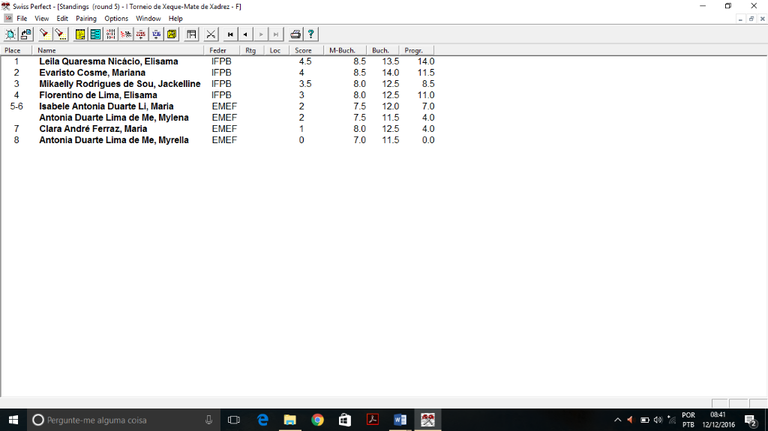Click the first toolbar icon
The image size is (768, 431).
[10, 34]
